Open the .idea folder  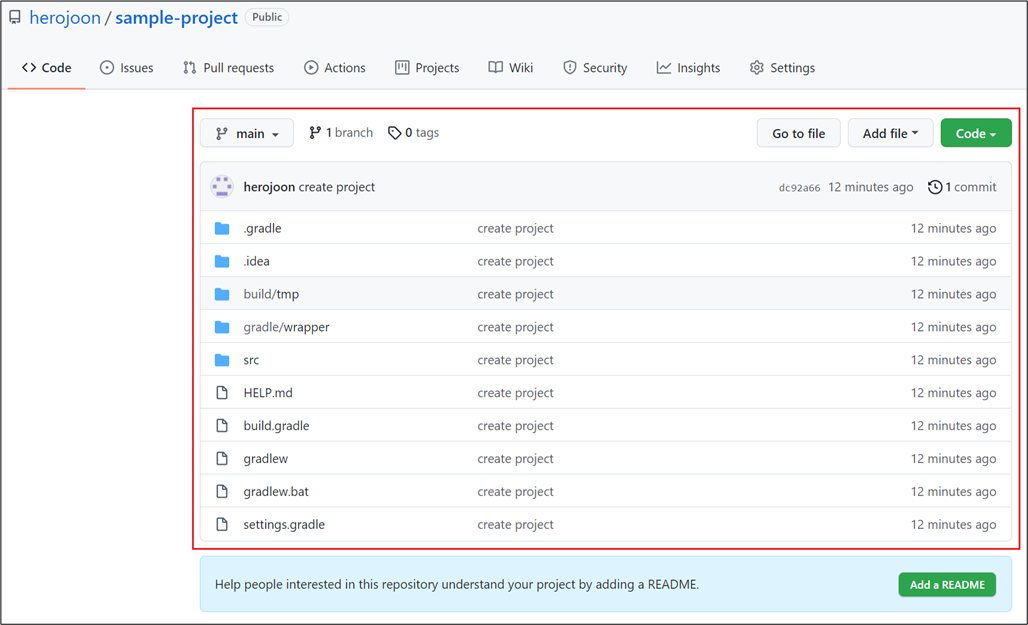click(256, 261)
